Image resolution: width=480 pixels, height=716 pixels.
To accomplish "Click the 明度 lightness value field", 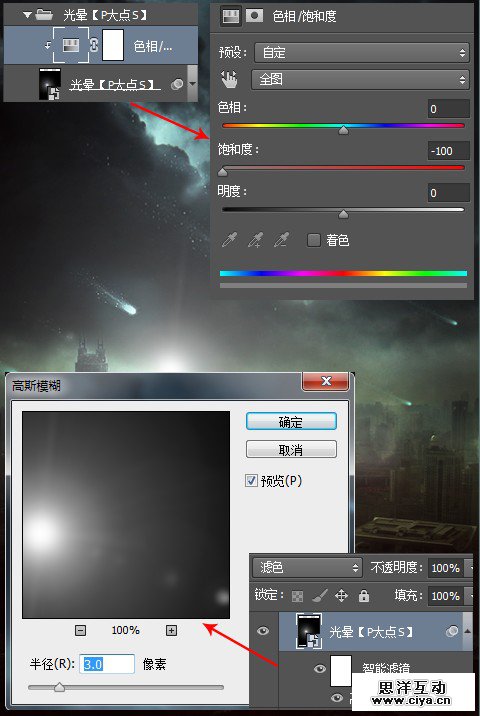I will coord(448,193).
